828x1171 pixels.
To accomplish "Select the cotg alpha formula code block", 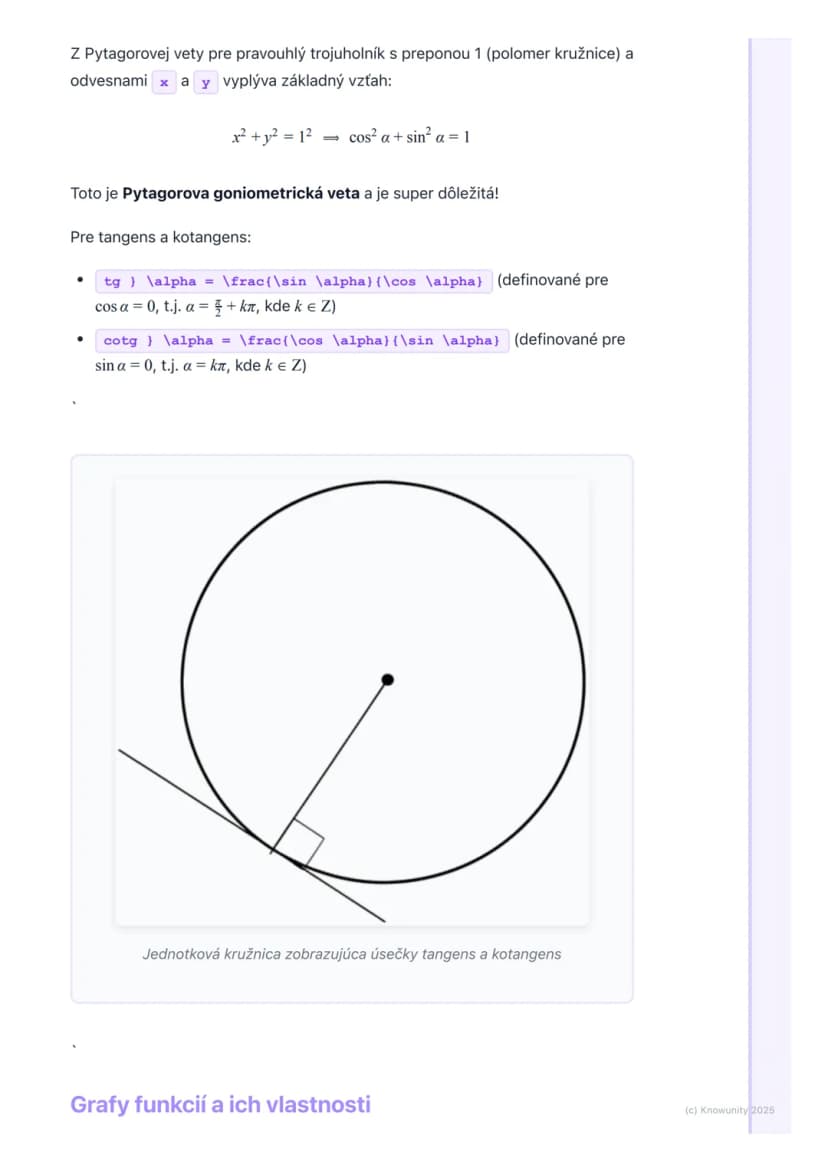I will [302, 341].
